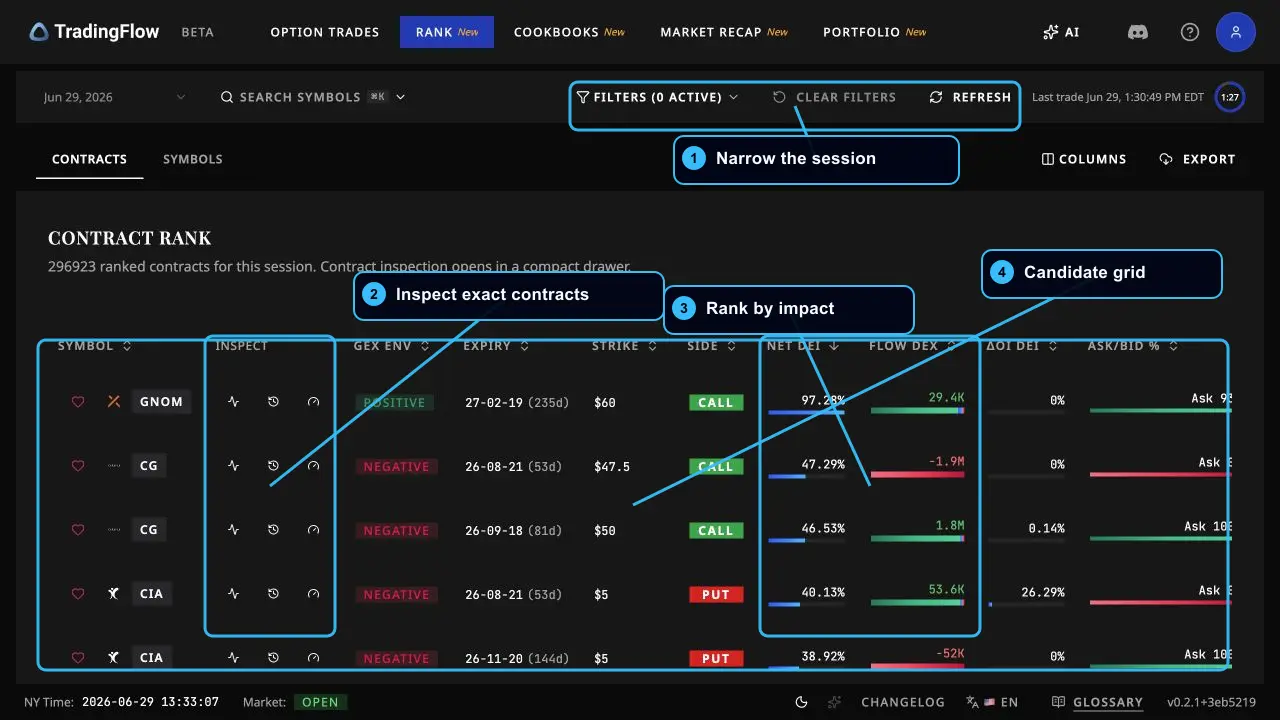Favorite the CG $50 contract heart
1280x720 pixels.
click(78, 530)
